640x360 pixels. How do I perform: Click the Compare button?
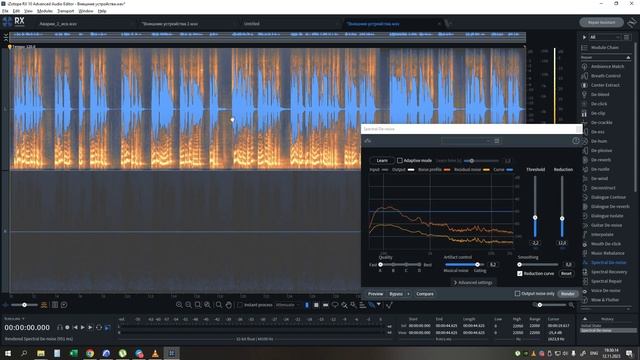pos(425,294)
